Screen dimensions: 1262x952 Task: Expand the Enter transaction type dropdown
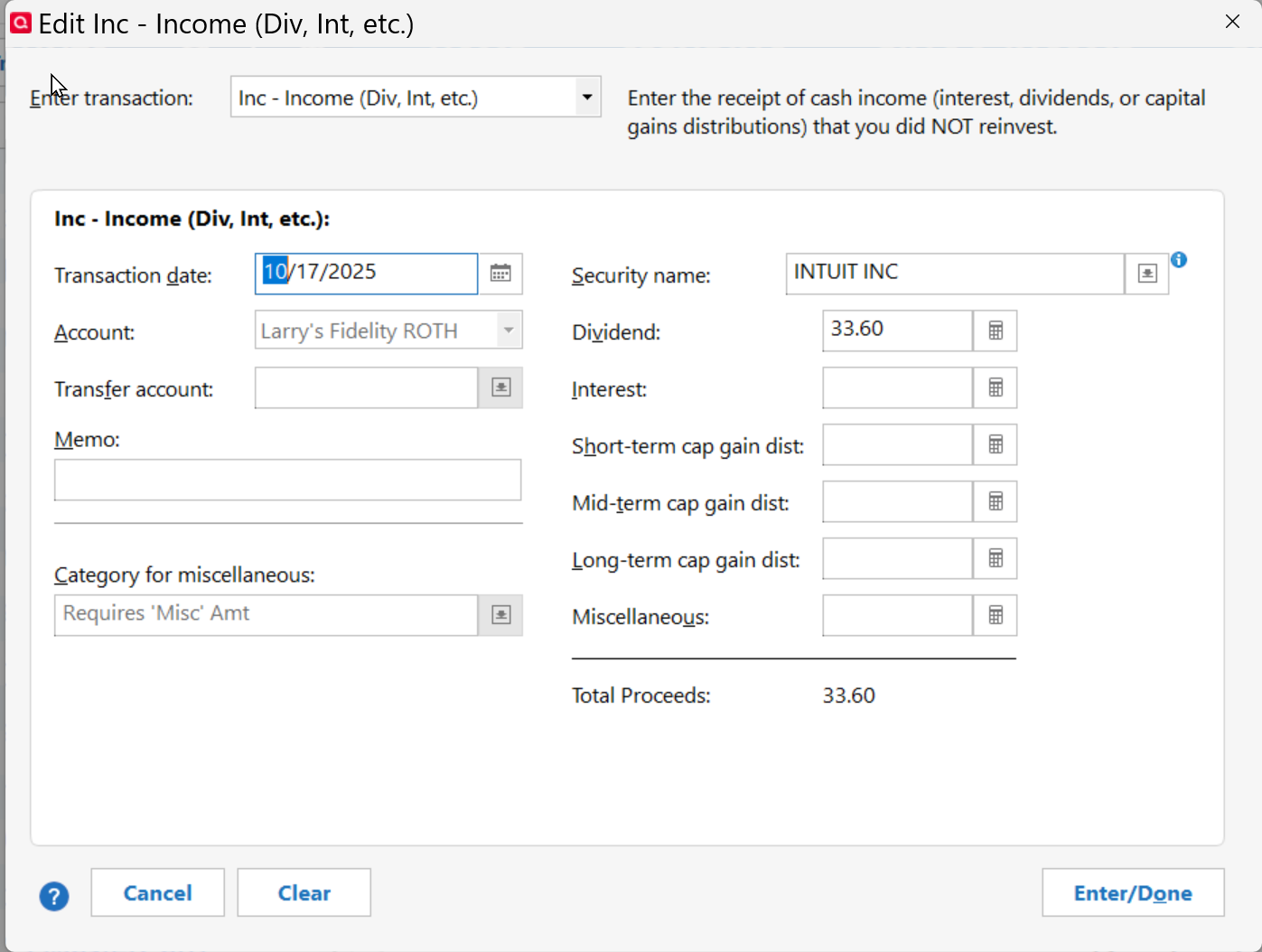[587, 97]
